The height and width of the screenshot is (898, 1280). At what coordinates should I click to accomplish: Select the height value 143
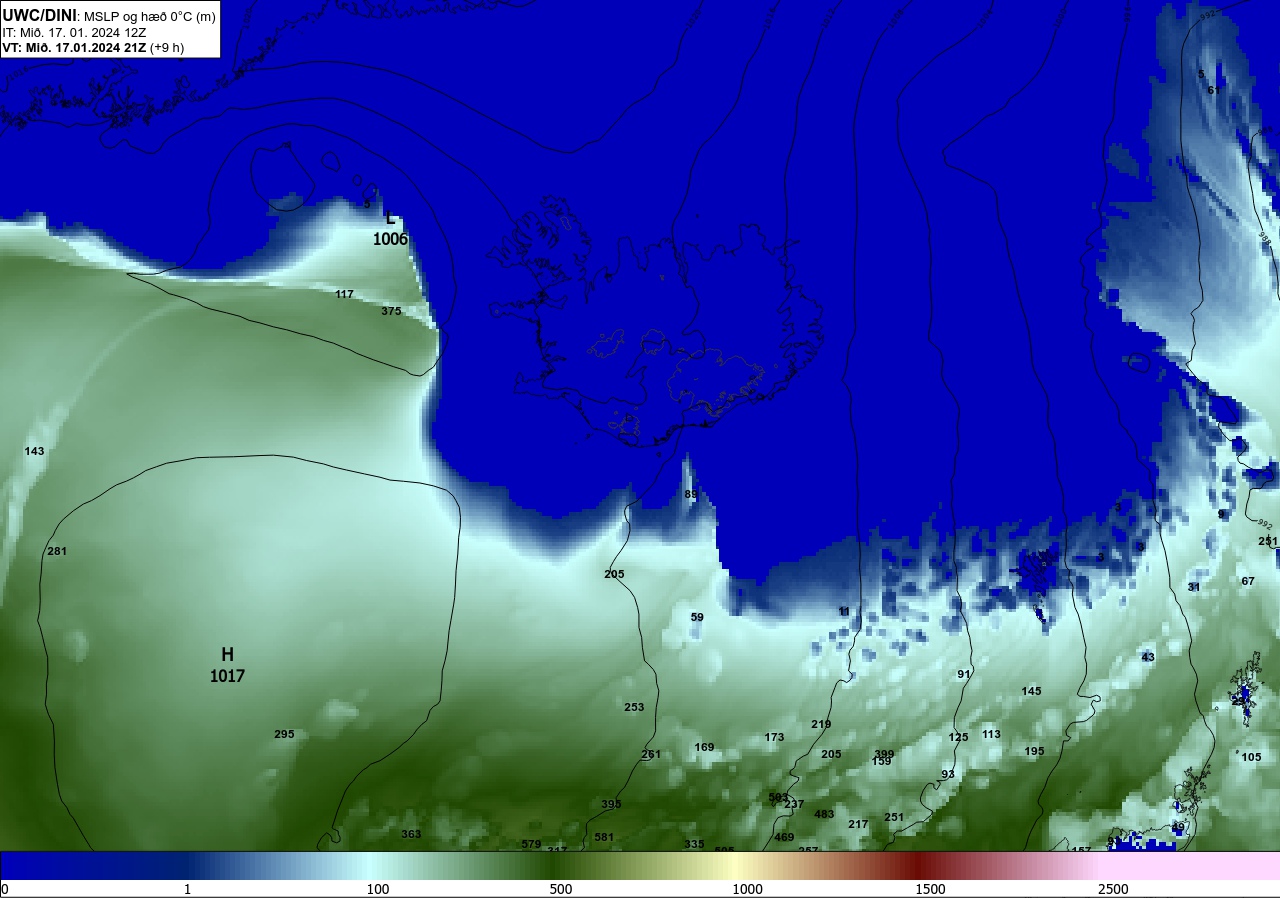coord(34,451)
